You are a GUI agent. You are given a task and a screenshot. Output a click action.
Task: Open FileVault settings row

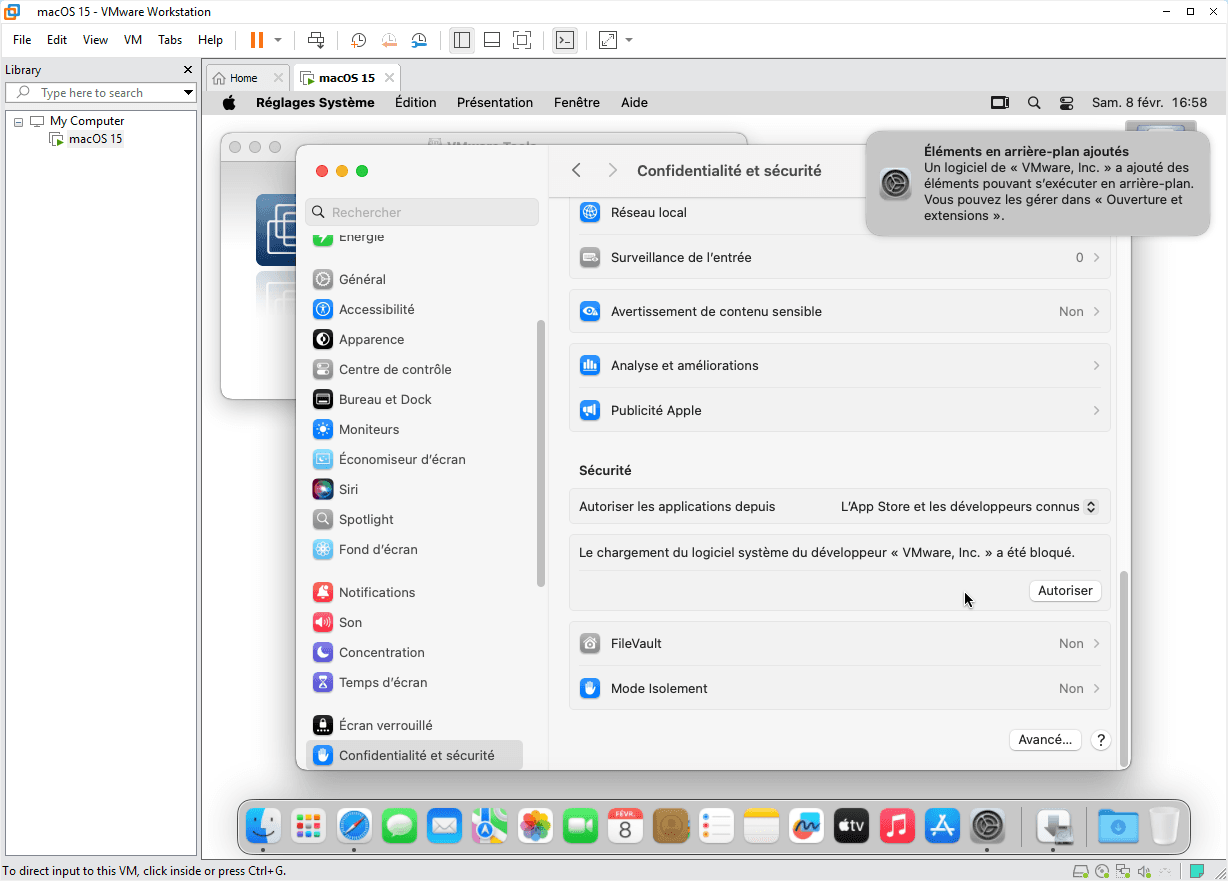[839, 643]
